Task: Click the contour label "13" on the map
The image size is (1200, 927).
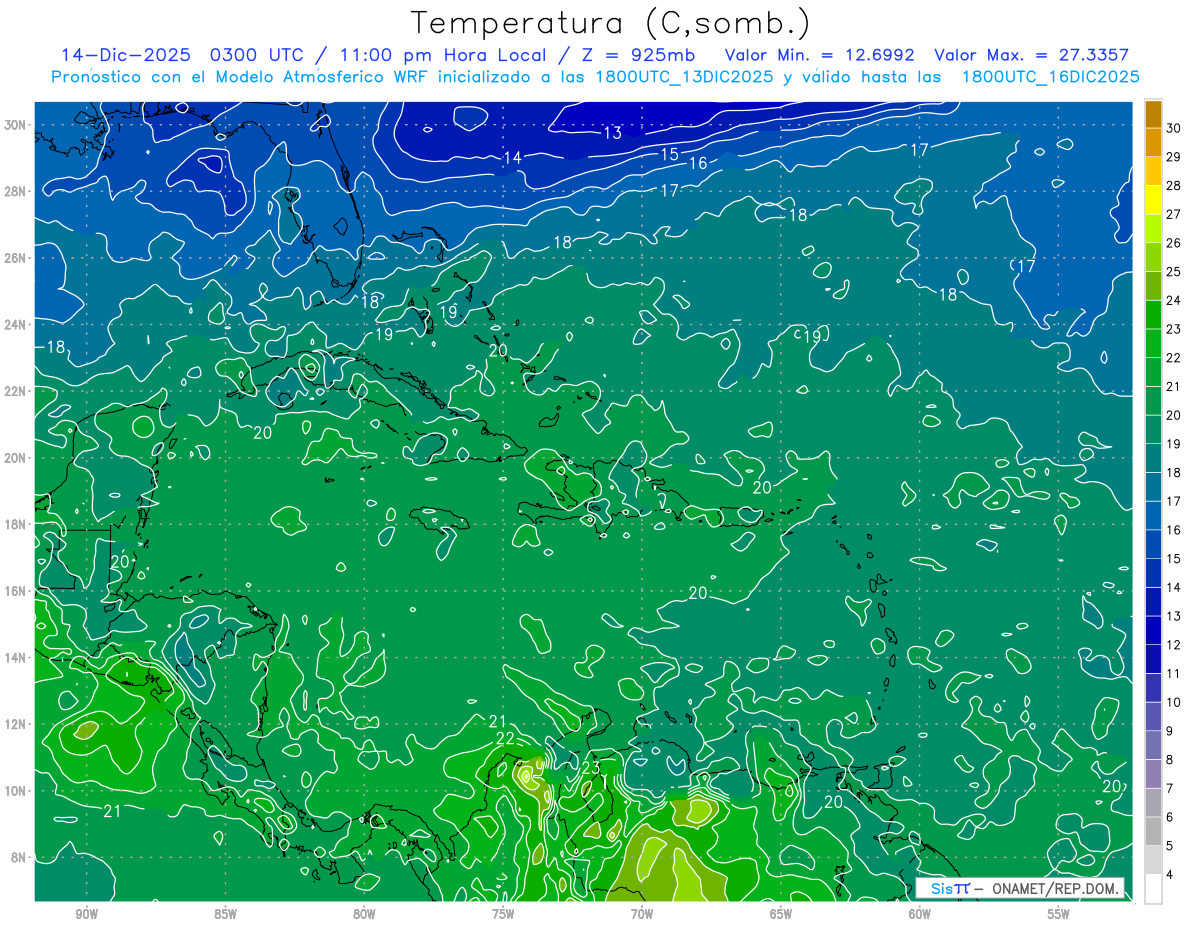Action: [x=612, y=133]
